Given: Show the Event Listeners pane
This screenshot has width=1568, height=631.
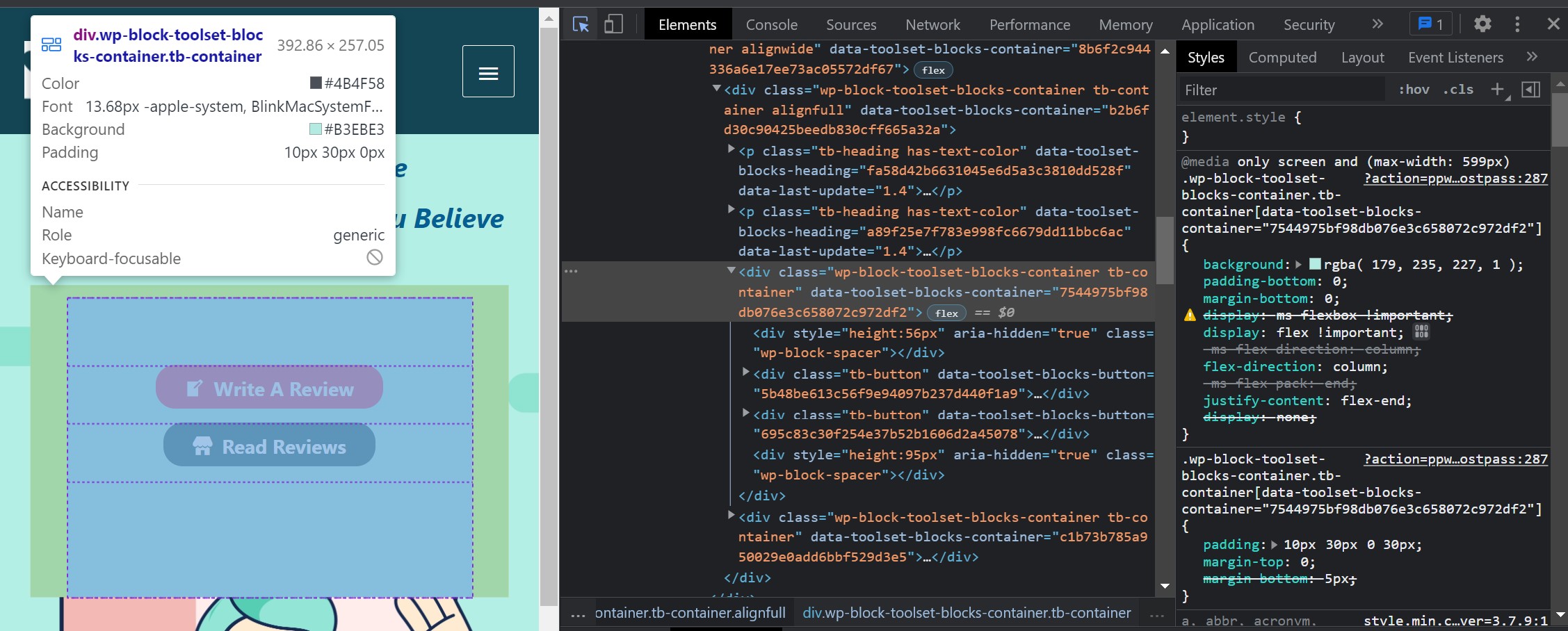Looking at the screenshot, I should (1455, 58).
